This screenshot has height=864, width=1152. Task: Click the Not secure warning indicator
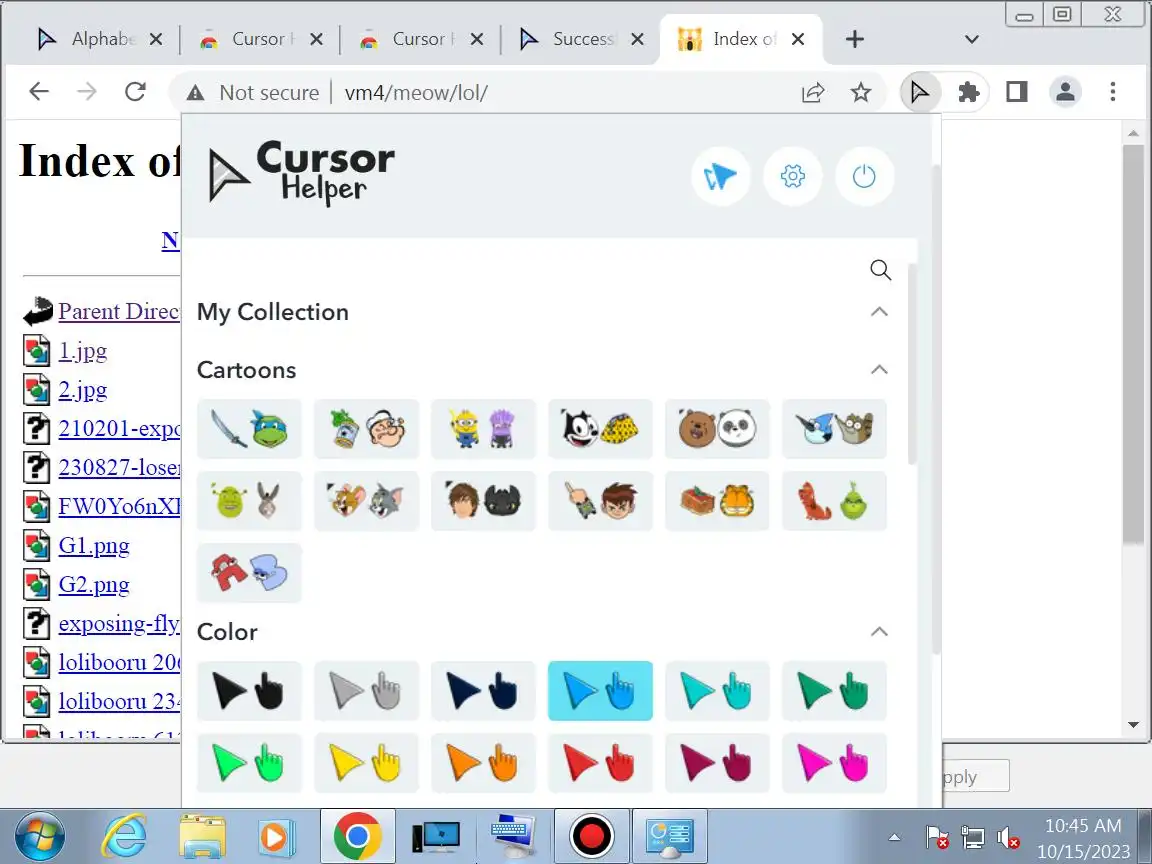tap(253, 93)
